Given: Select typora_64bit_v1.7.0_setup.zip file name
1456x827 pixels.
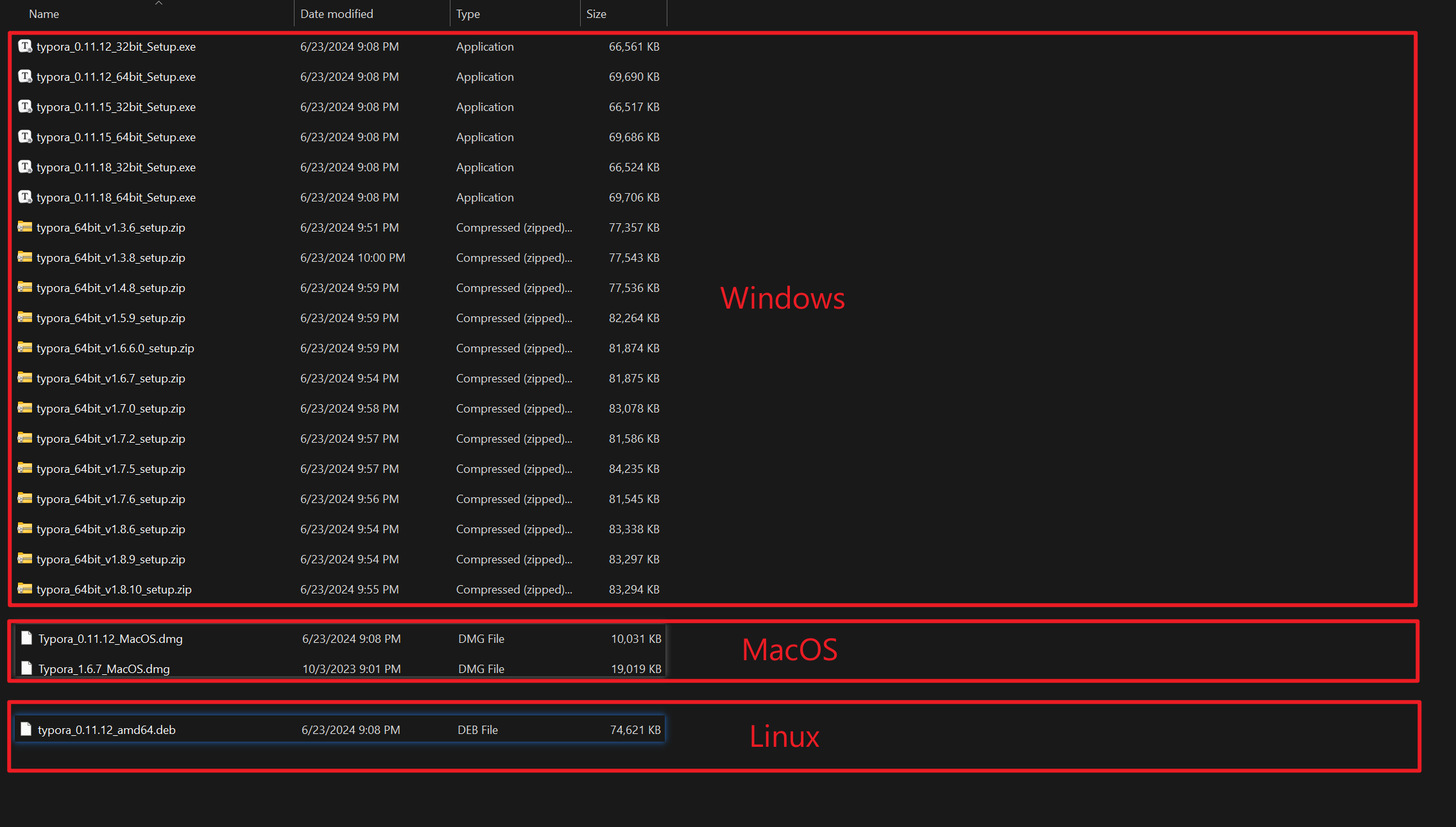Looking at the screenshot, I should [110, 409].
